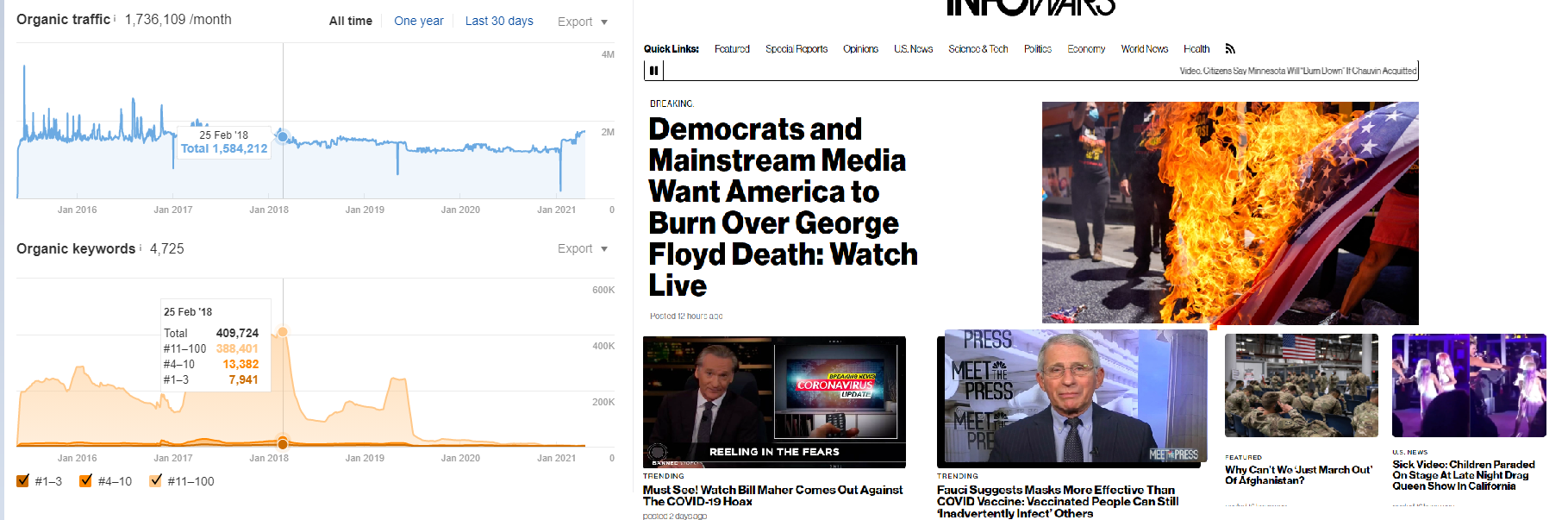Select the All time range tab
This screenshot has width=1568, height=520.
(351, 21)
